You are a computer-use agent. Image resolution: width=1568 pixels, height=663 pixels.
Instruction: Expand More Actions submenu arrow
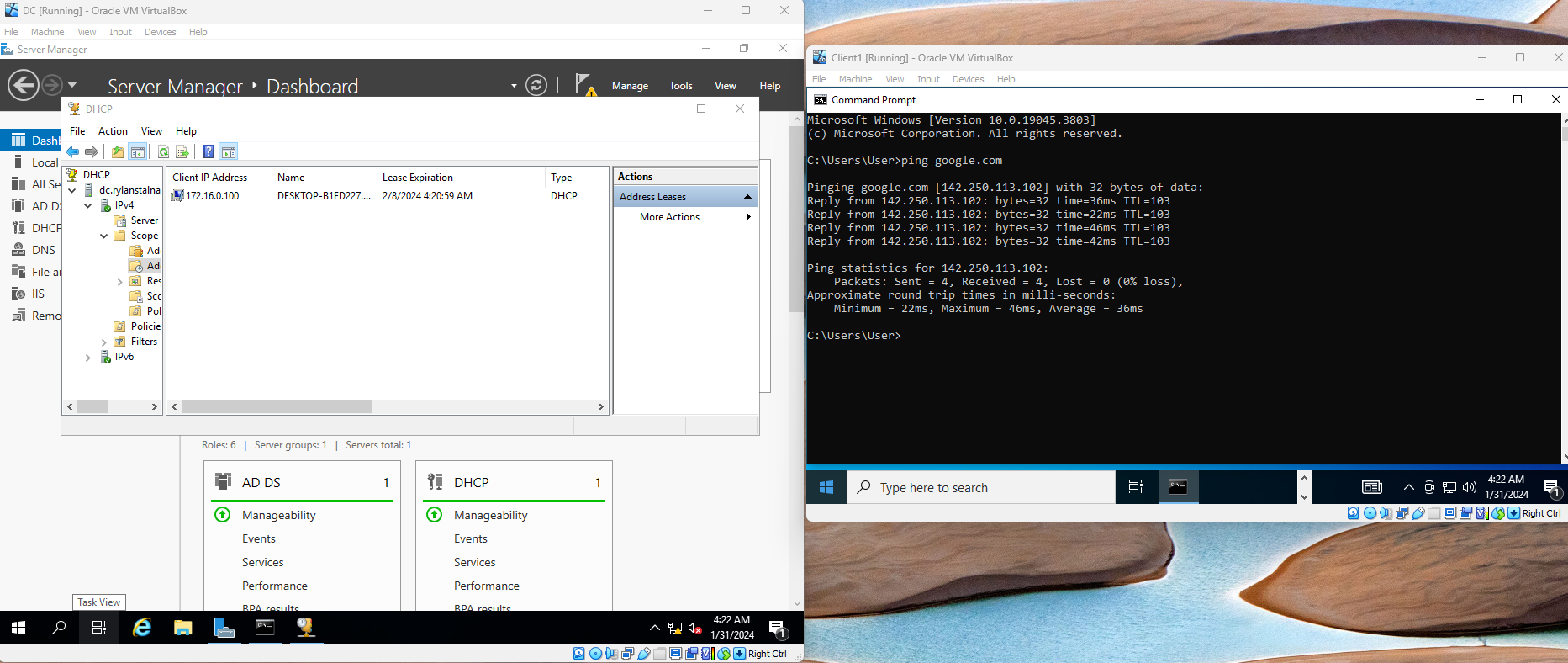(748, 217)
